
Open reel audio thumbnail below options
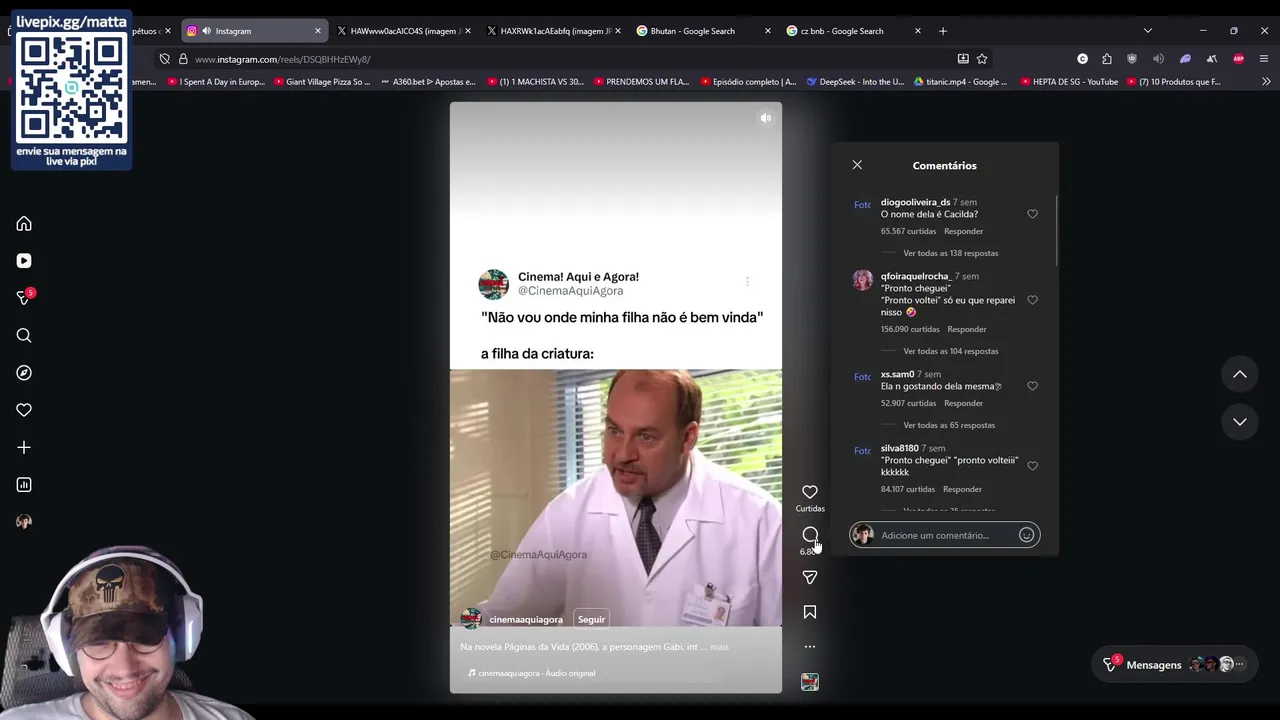pyautogui.click(x=810, y=682)
